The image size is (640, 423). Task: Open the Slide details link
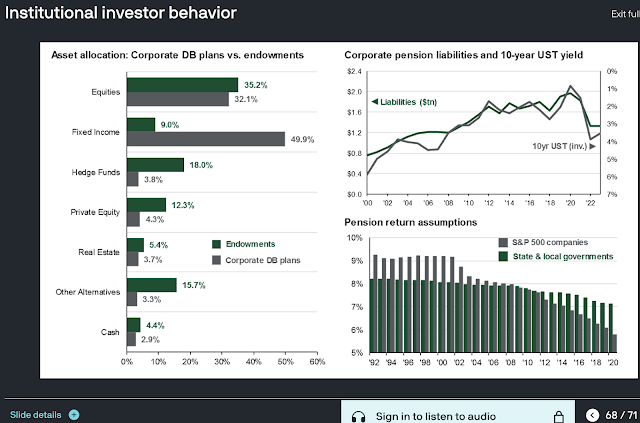coord(36,415)
